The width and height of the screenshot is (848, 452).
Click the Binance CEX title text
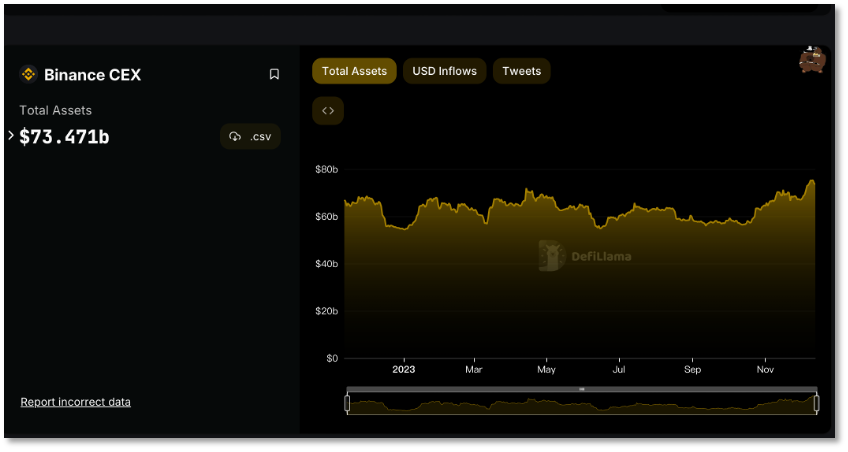(92, 74)
